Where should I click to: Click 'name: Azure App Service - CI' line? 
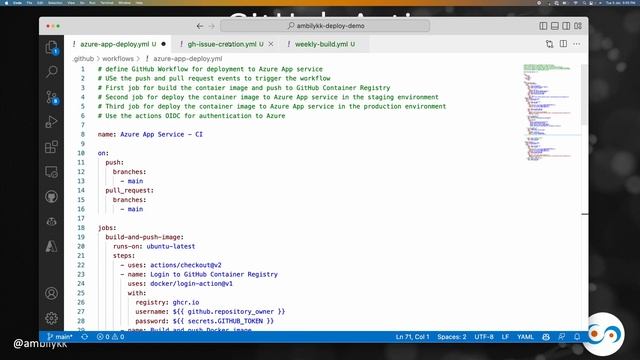[x=150, y=134]
